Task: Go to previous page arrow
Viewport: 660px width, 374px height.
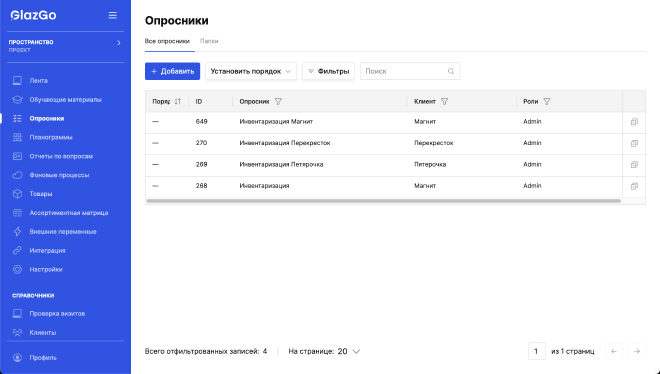Action: point(614,351)
